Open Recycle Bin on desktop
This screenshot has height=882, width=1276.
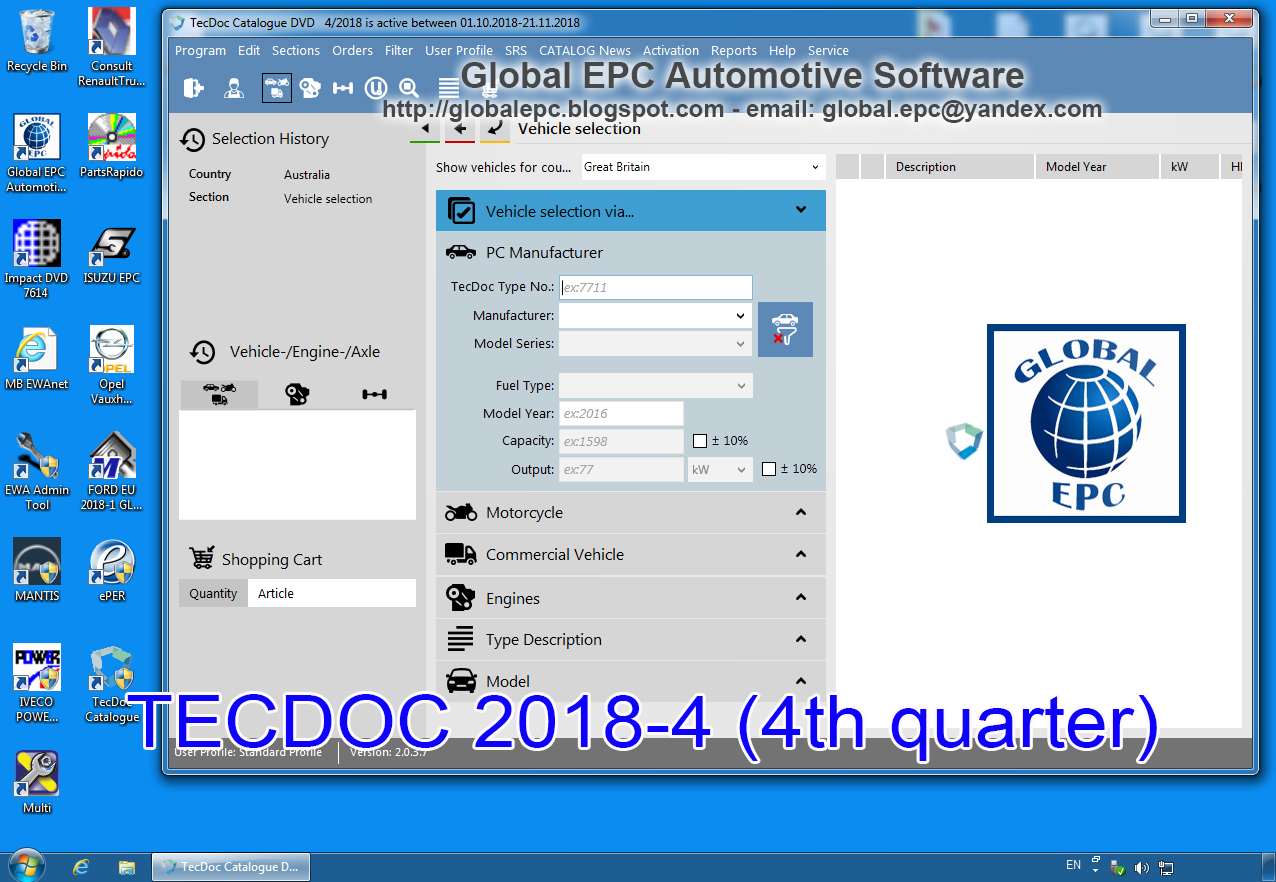point(36,40)
